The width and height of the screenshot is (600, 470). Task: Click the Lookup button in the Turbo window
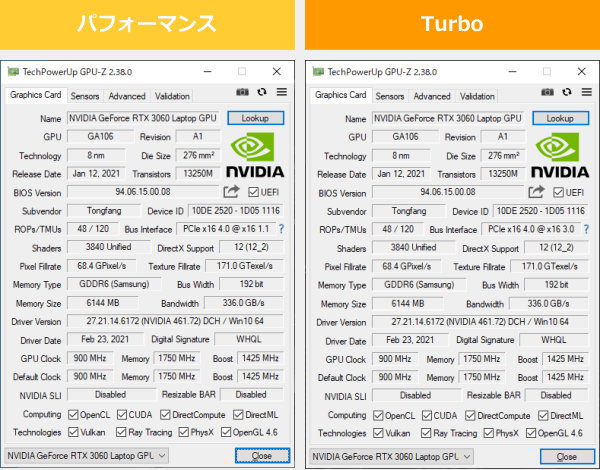(x=561, y=118)
